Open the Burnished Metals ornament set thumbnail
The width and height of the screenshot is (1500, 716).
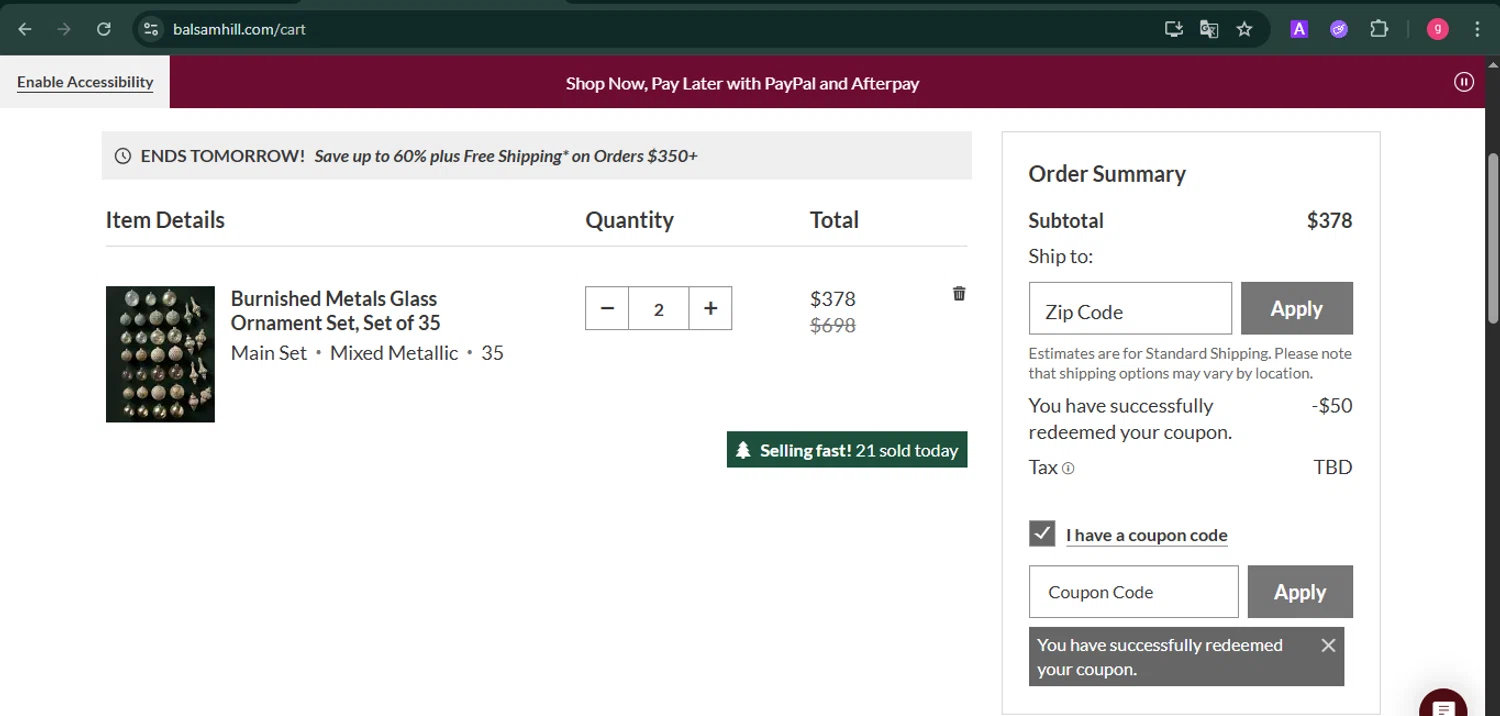pos(160,354)
